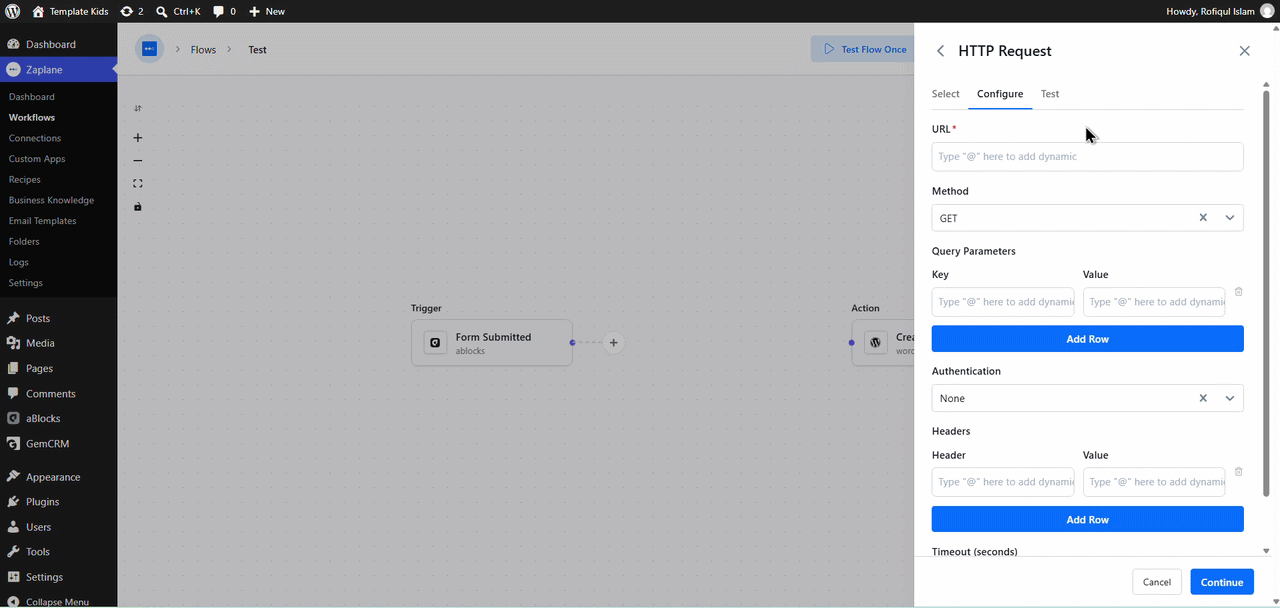Image resolution: width=1280 pixels, height=608 pixels.
Task: Go to Flows breadcrumb
Action: tap(203, 50)
